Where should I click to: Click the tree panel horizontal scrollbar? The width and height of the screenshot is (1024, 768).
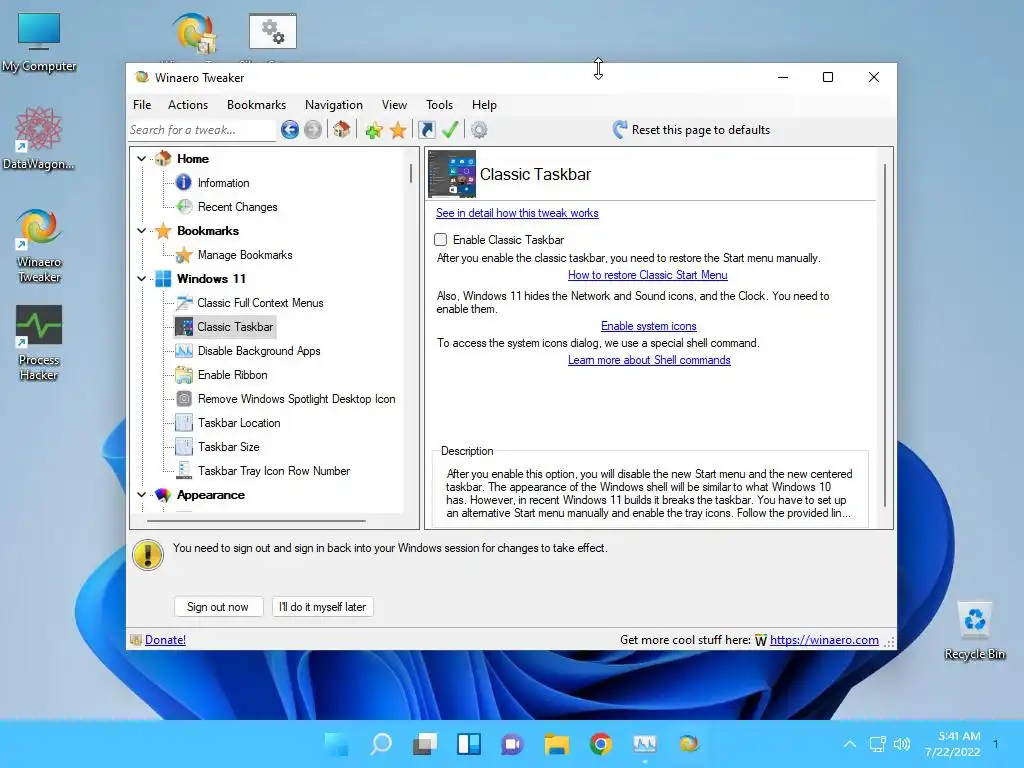[256, 521]
